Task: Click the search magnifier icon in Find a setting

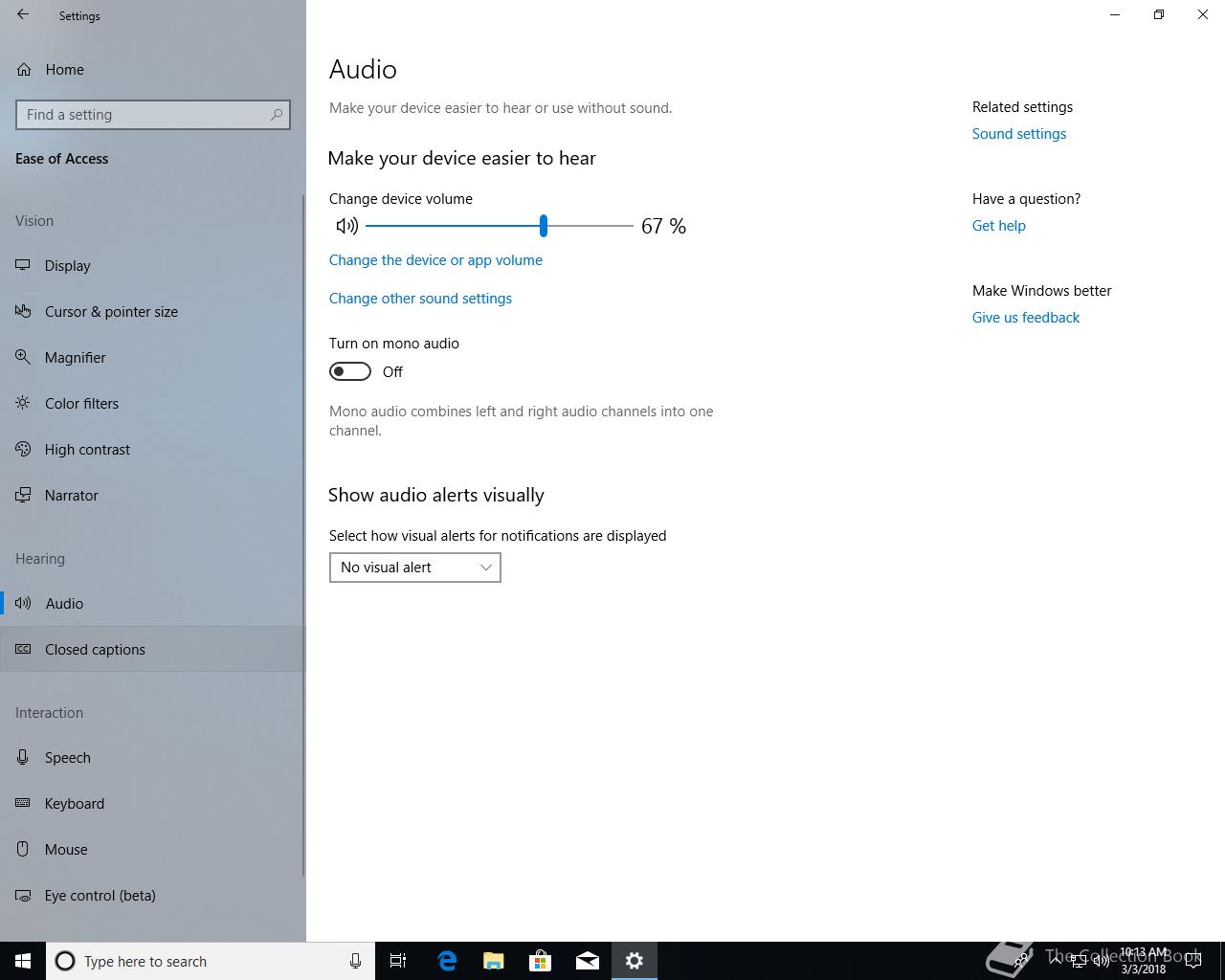Action: (x=277, y=115)
